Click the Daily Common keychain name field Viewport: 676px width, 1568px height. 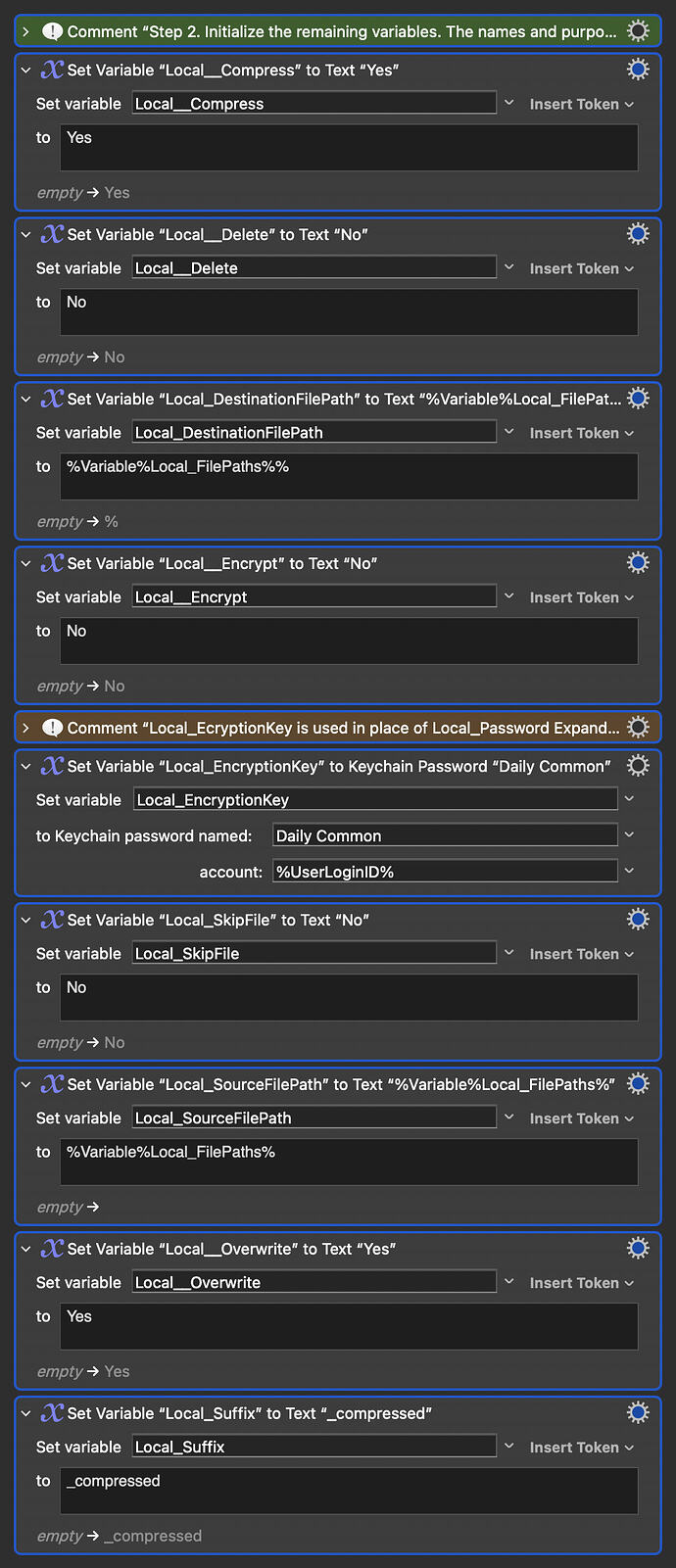tap(445, 835)
